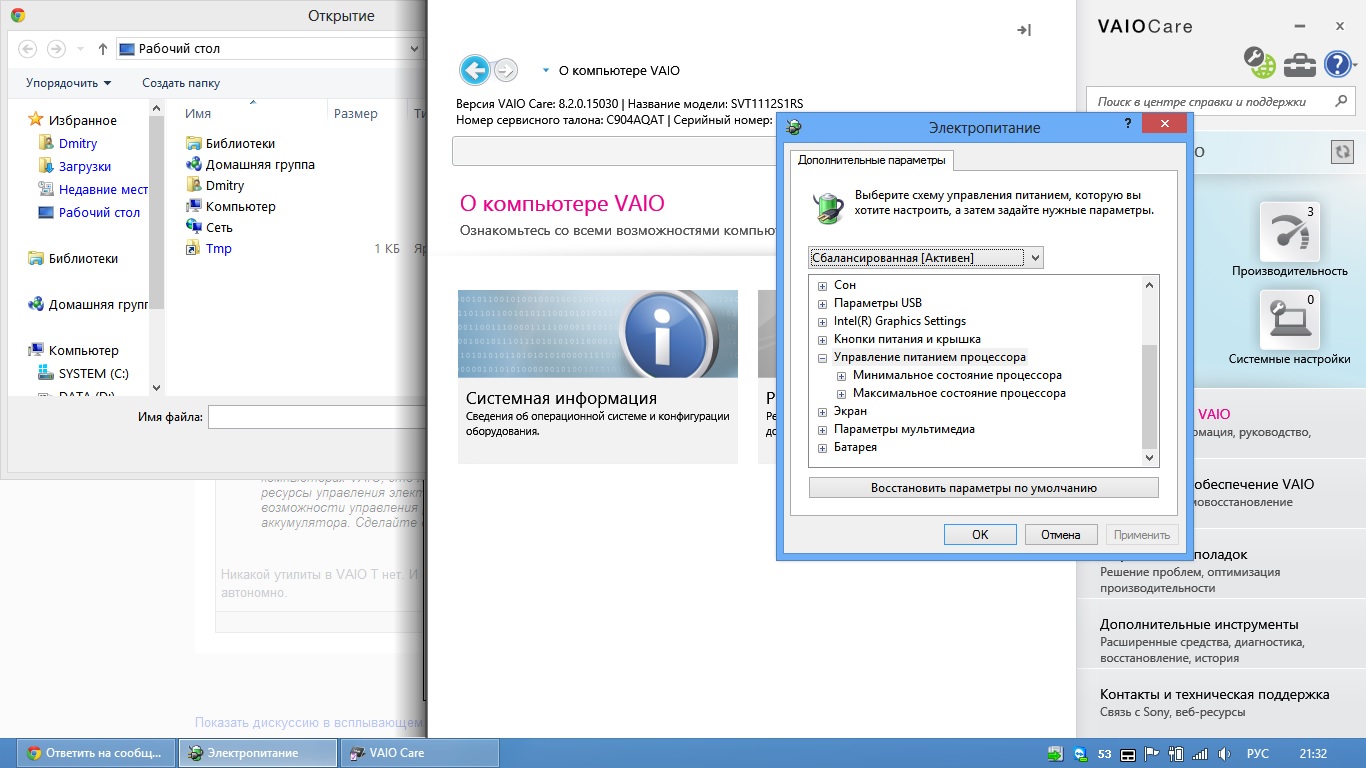Sort file list by Имя column
The height and width of the screenshot is (768, 1366).
point(198,114)
